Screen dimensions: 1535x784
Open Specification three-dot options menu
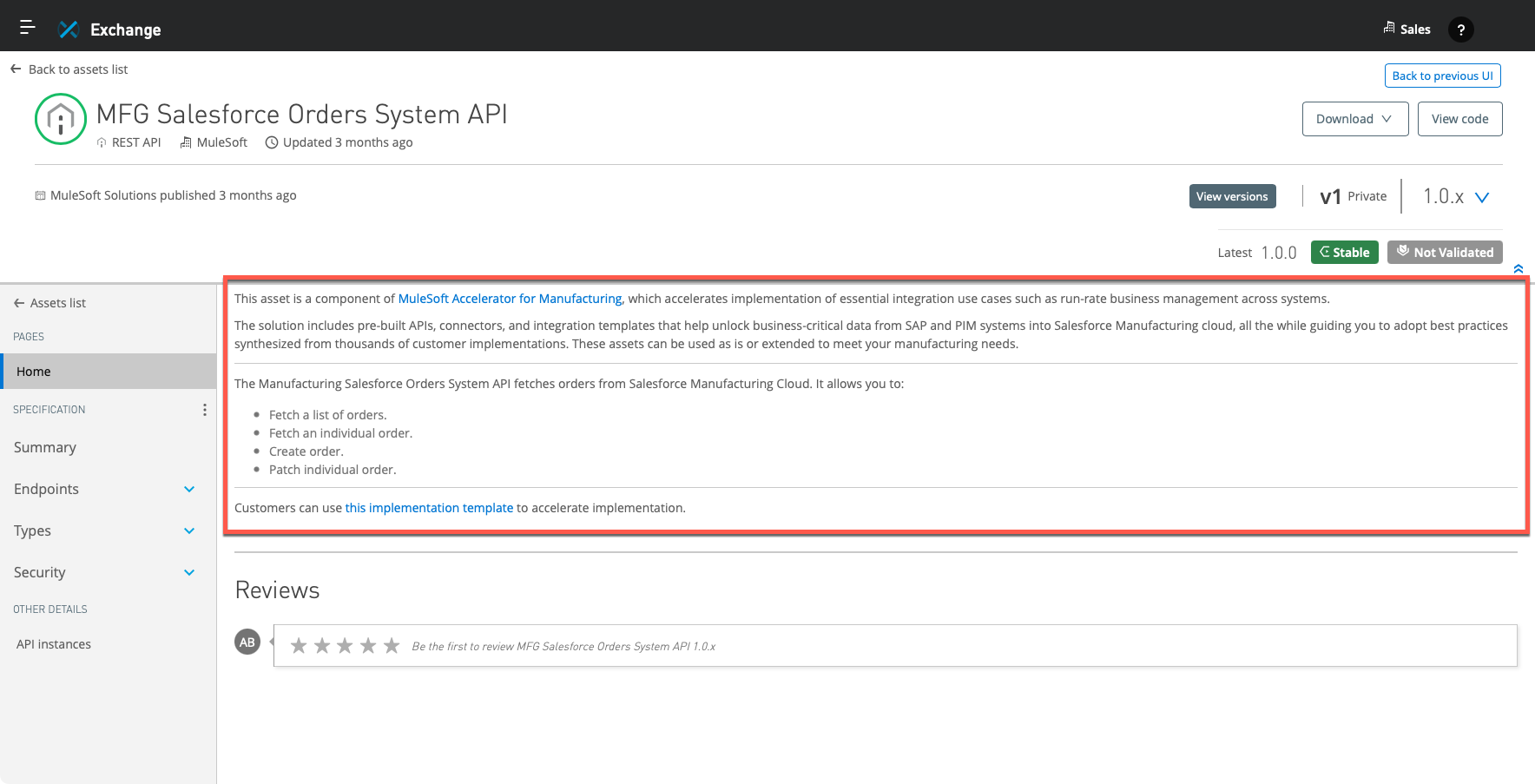point(205,410)
